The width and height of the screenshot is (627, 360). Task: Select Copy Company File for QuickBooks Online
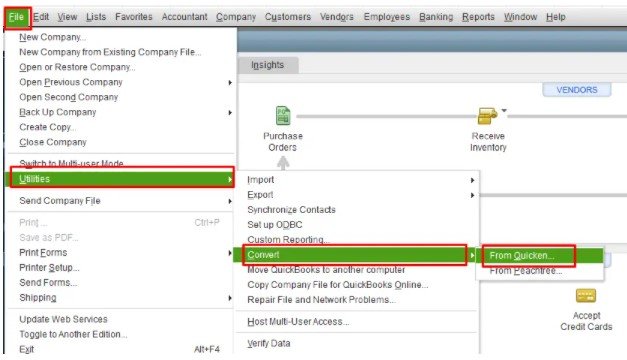point(338,285)
